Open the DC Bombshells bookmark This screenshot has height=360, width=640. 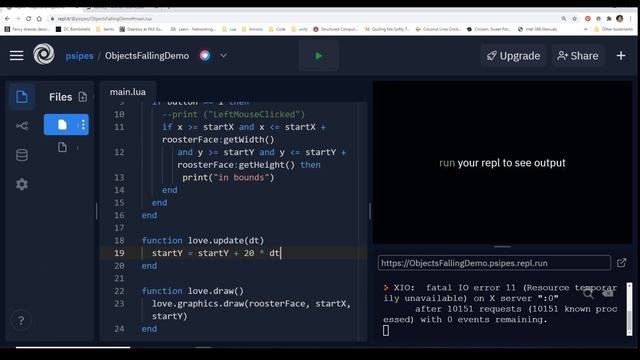click(73, 29)
